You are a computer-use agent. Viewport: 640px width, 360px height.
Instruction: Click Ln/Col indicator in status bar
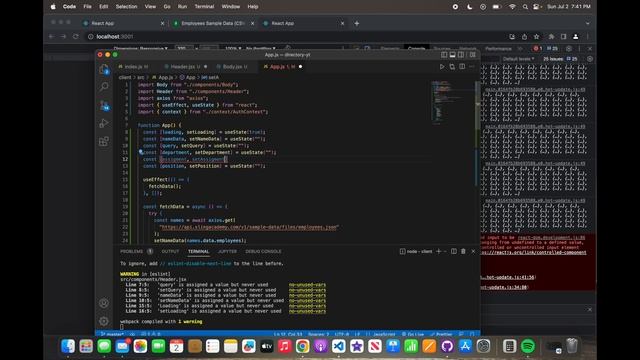(x=288, y=334)
